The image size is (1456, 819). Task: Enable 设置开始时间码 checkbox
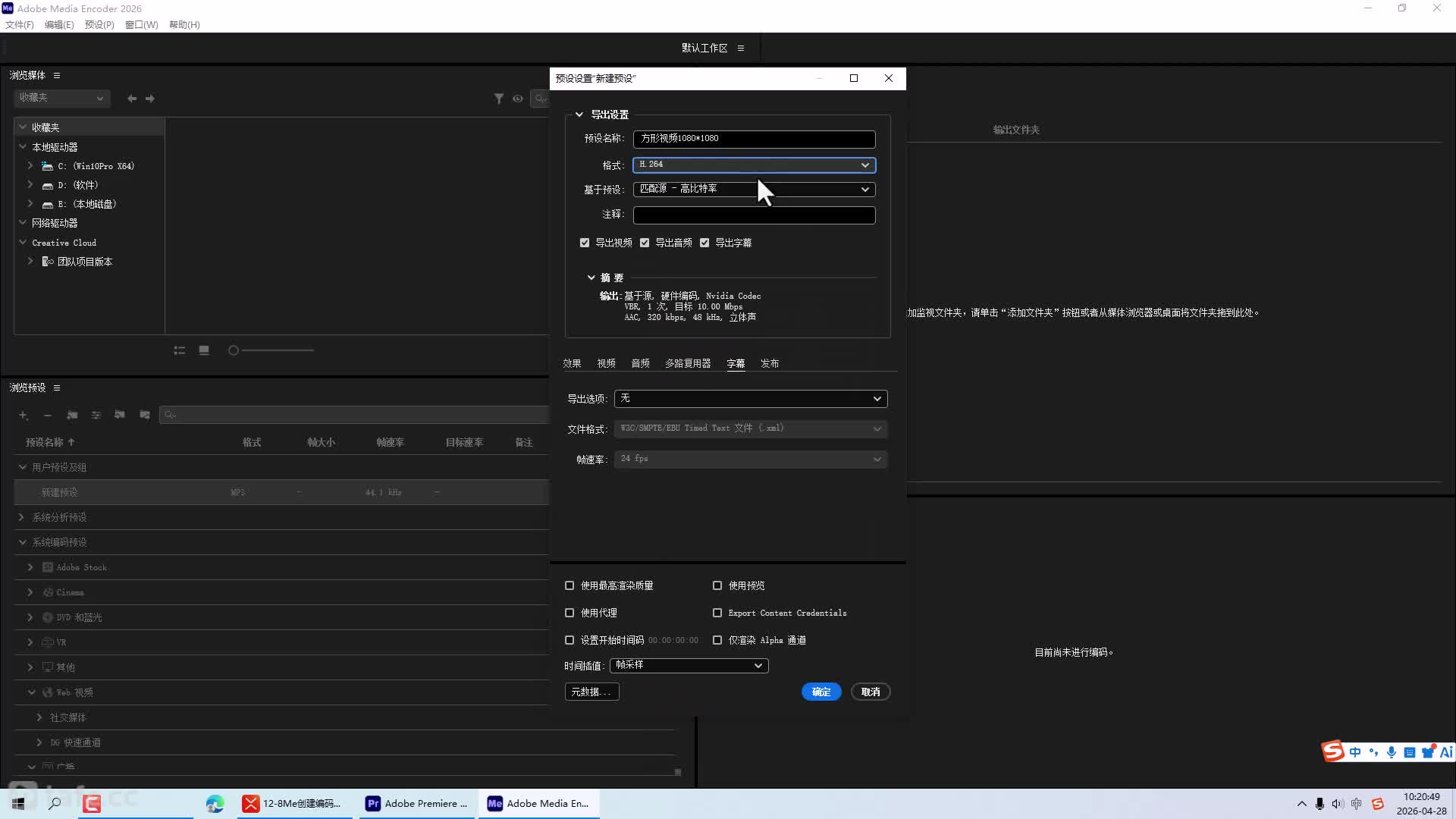570,640
